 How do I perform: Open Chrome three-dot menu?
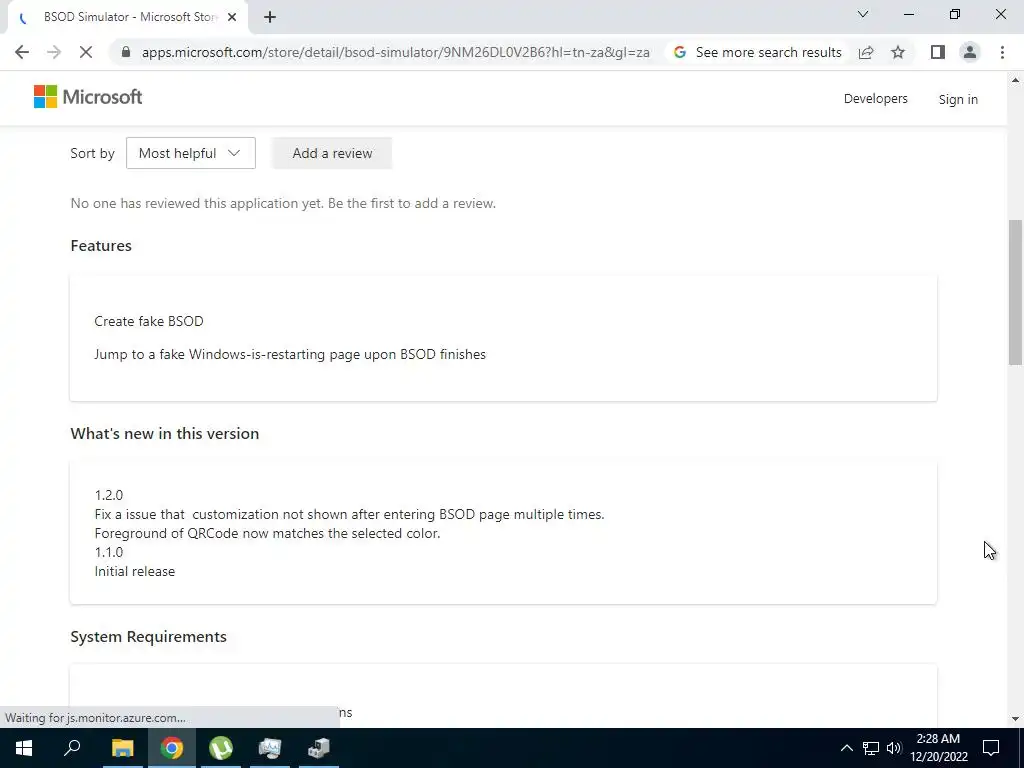click(x=1002, y=52)
